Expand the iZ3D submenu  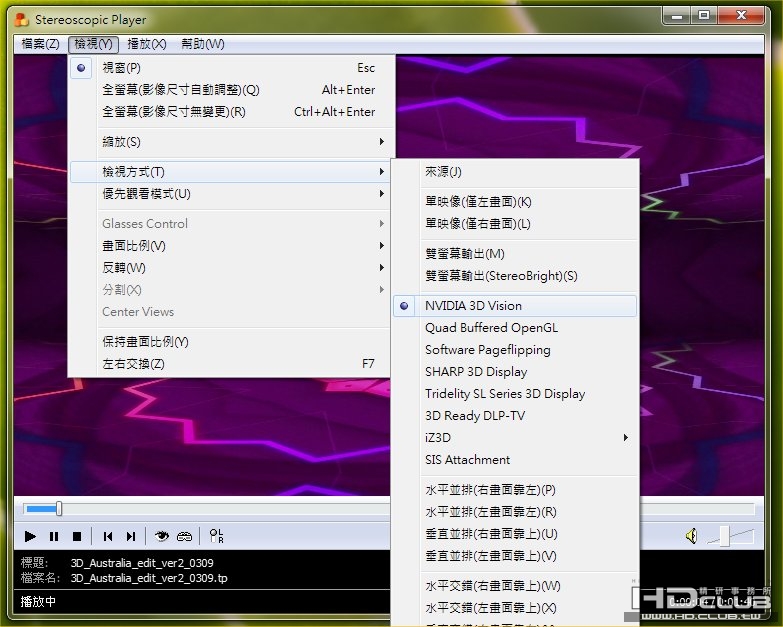coord(515,437)
